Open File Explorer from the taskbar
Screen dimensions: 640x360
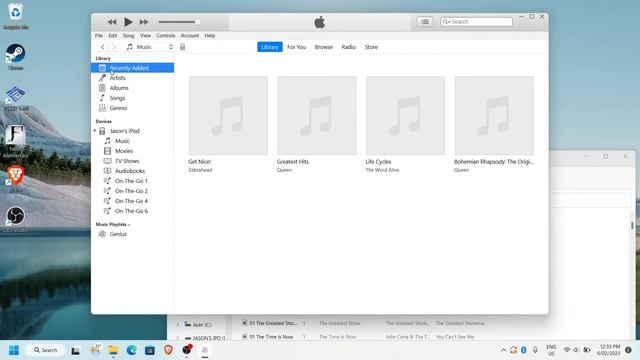coord(113,350)
